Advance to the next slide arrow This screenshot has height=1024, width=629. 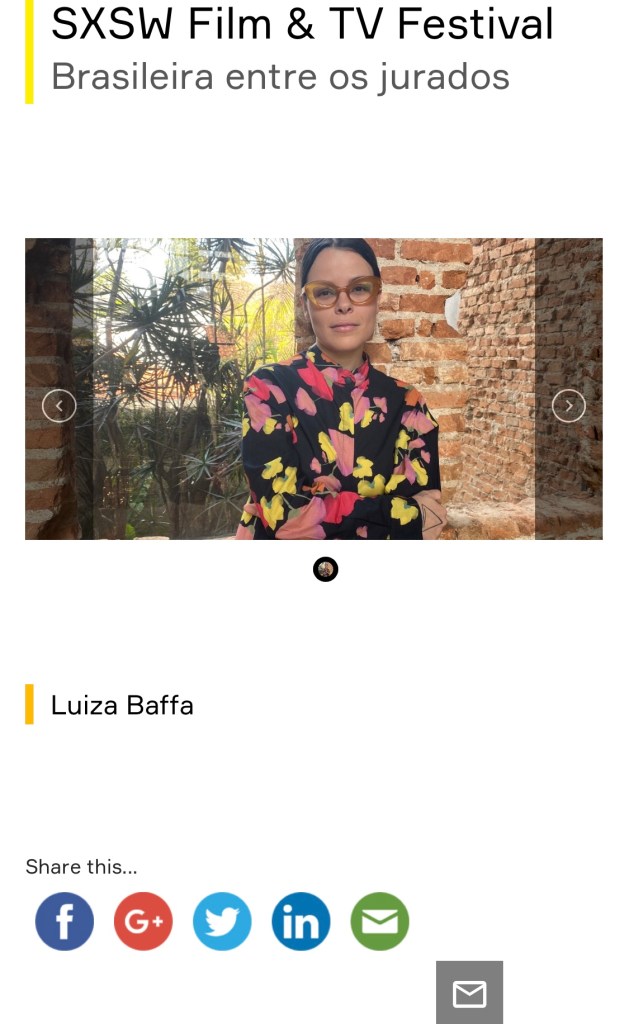(x=569, y=406)
